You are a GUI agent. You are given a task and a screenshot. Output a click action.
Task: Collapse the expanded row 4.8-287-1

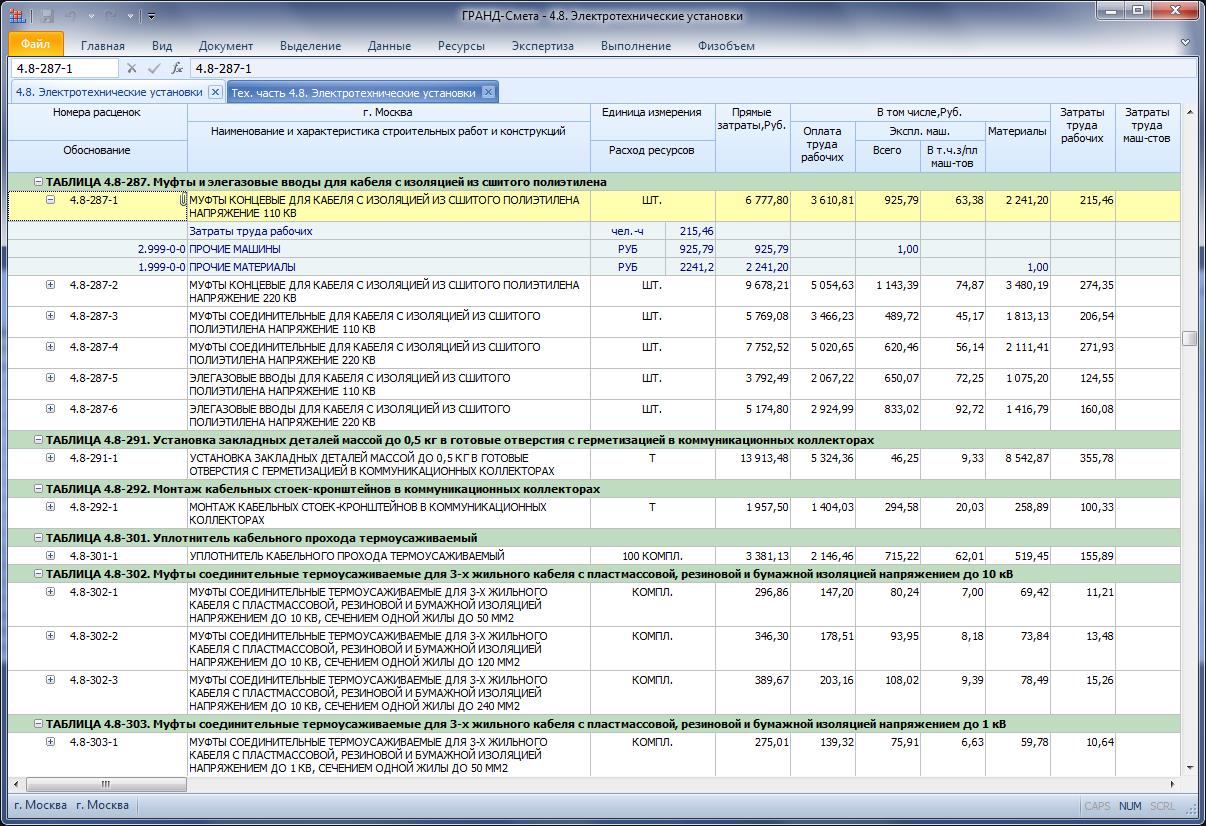tap(50, 200)
